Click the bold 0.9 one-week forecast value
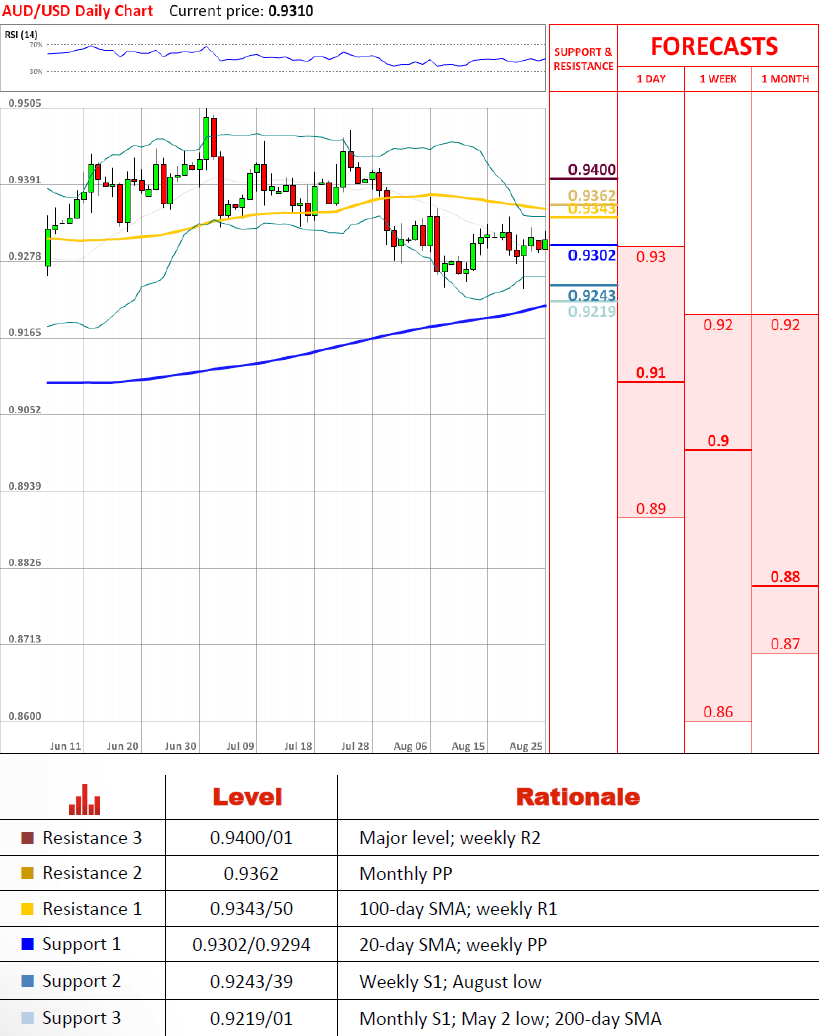The width and height of the screenshot is (820, 1036). pyautogui.click(x=718, y=441)
